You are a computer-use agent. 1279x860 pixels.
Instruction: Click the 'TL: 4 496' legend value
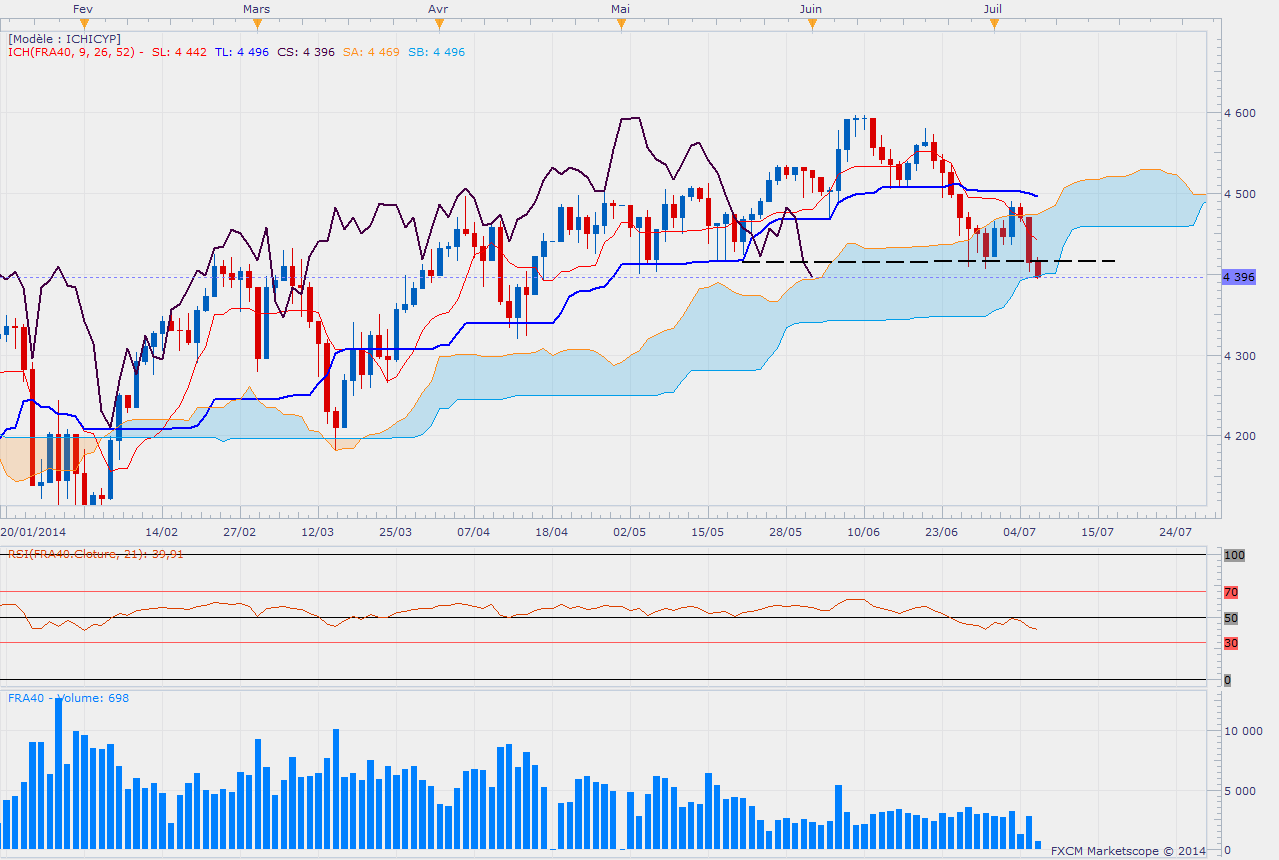coord(242,52)
